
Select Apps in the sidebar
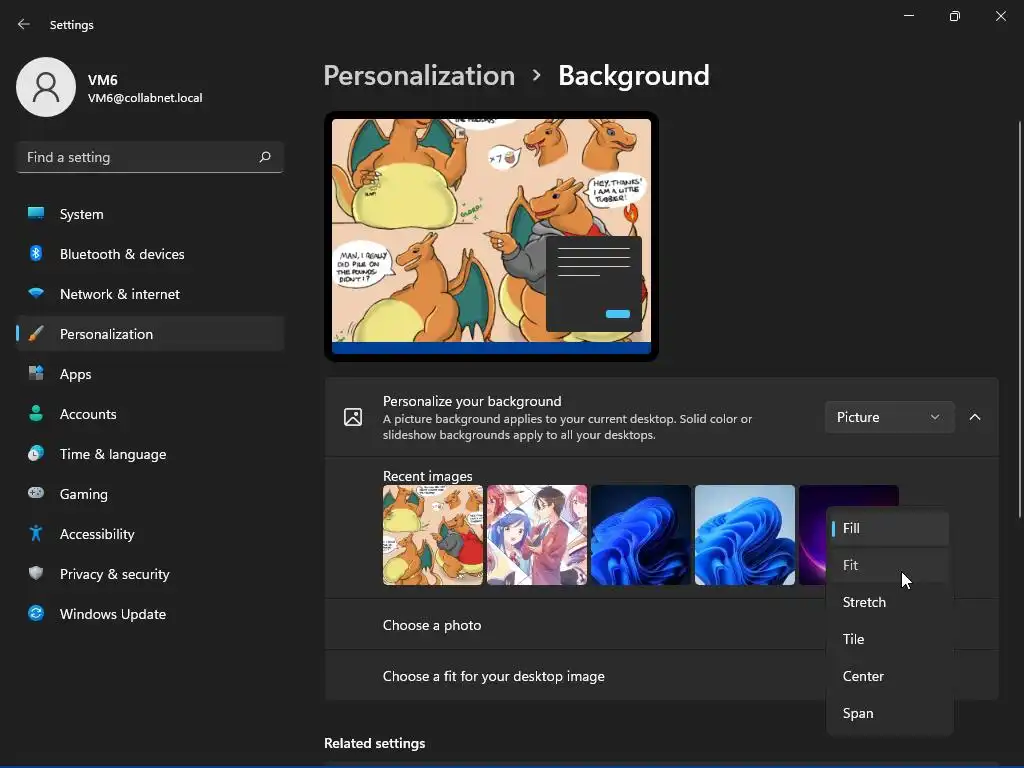[x=150, y=374]
